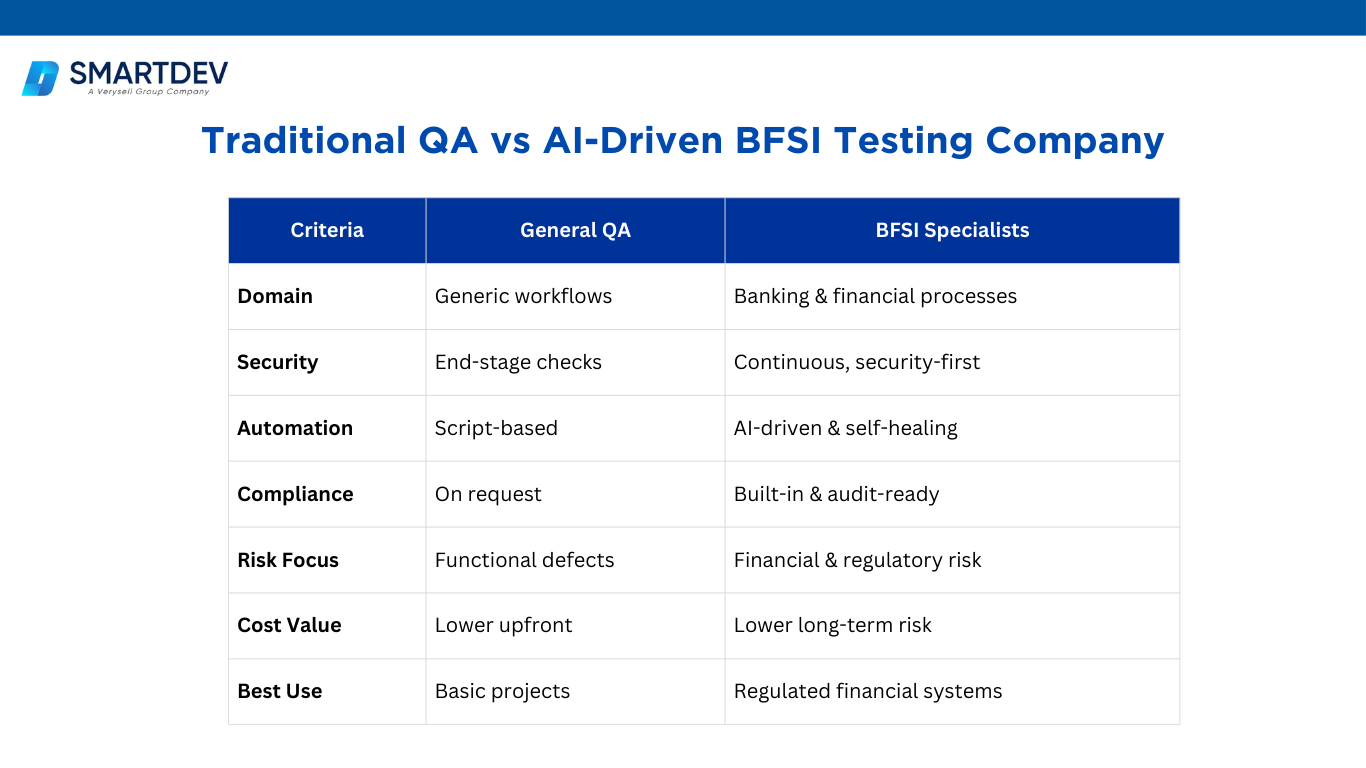
Task: Click the Compliance row label
Action: pyautogui.click(x=295, y=494)
